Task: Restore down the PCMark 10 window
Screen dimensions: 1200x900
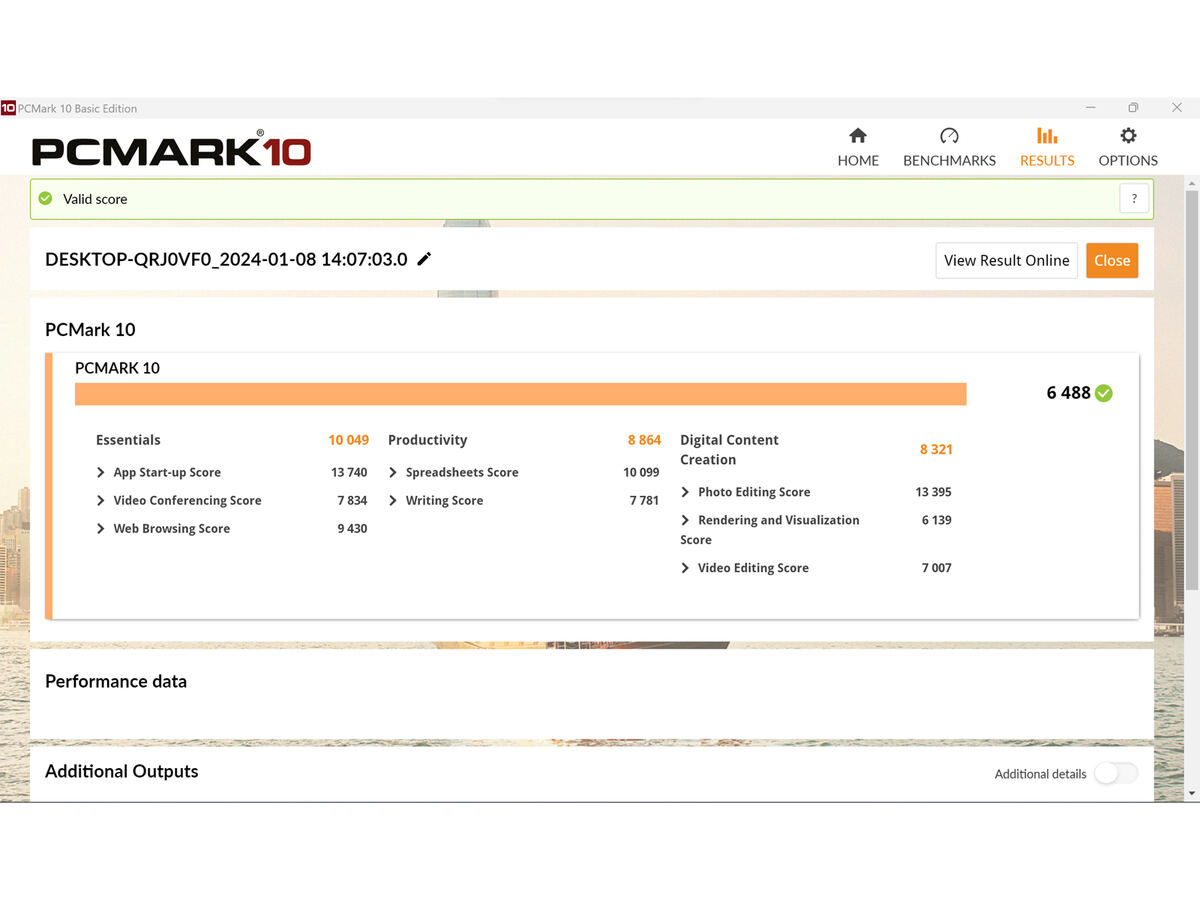Action: (x=1133, y=108)
